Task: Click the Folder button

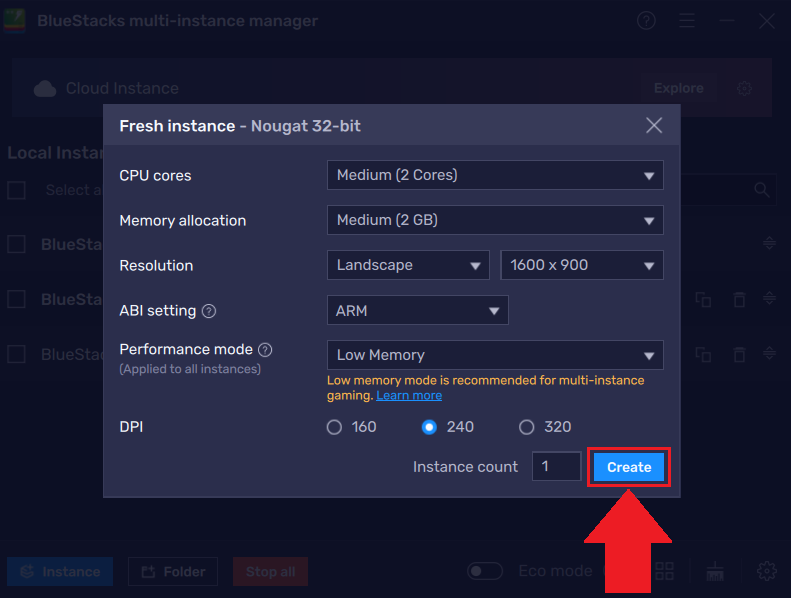Action: [x=173, y=572]
